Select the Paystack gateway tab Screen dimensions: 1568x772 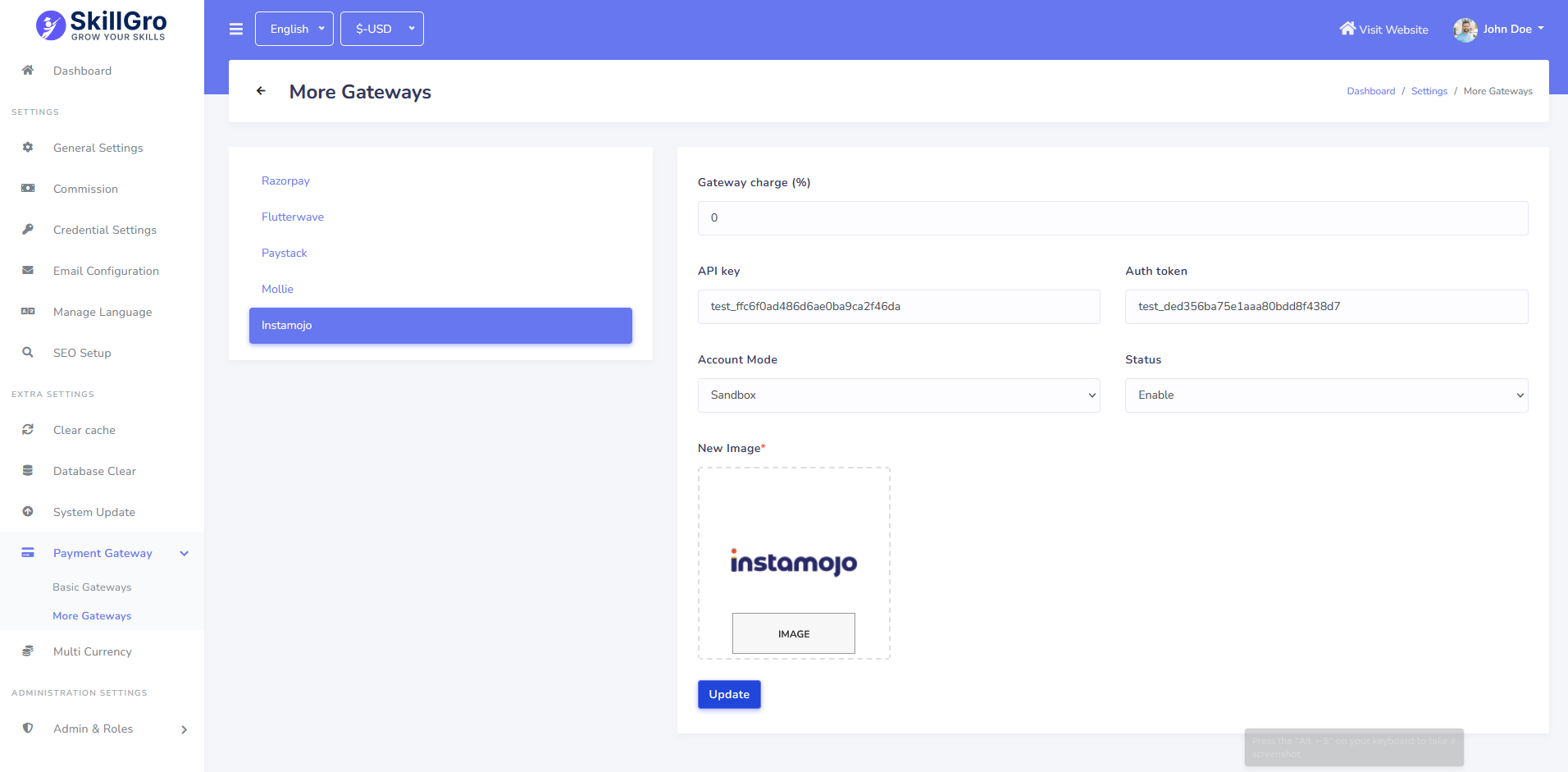(440, 254)
